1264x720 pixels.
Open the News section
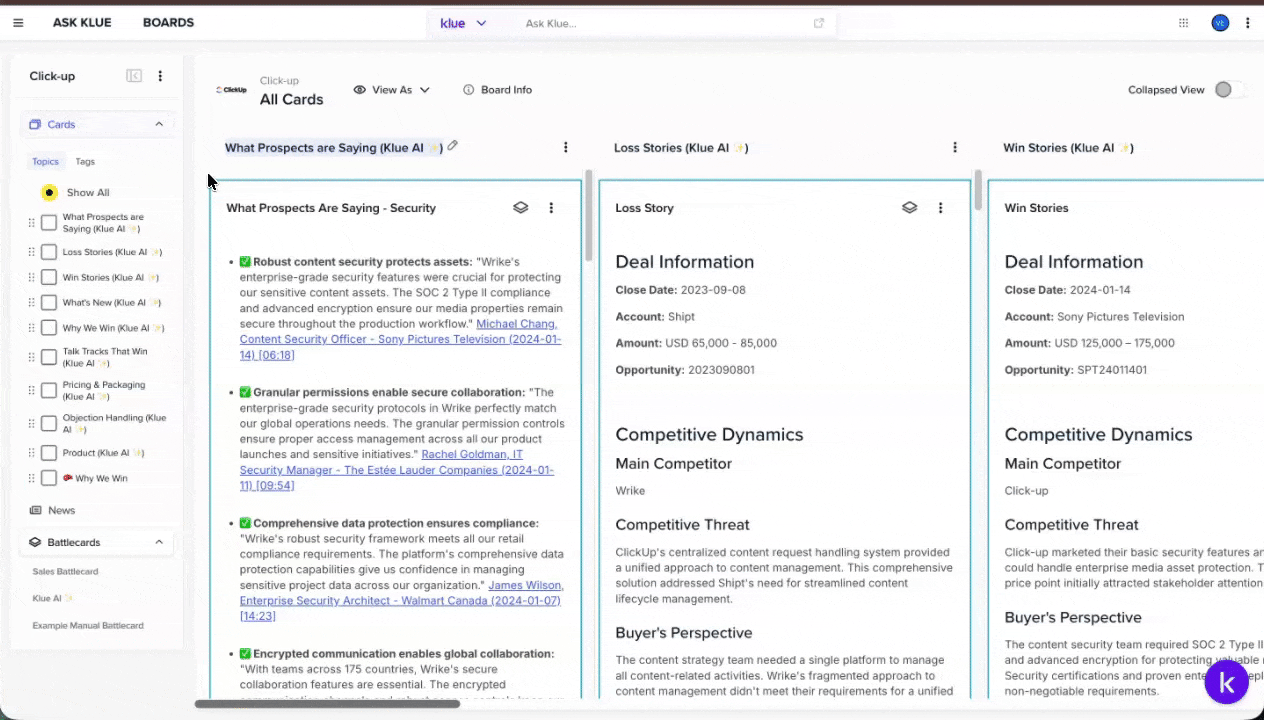point(62,510)
